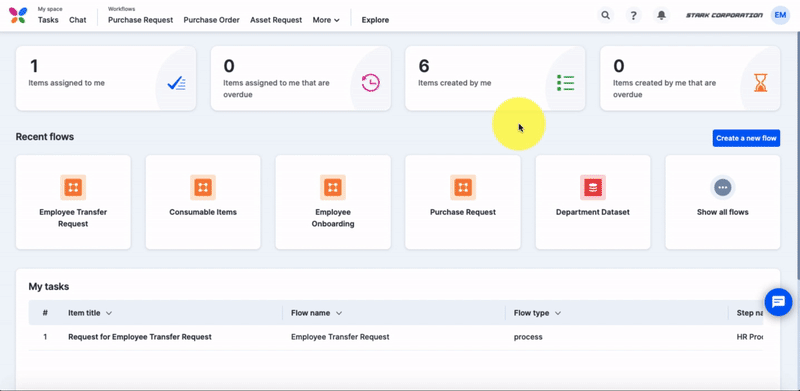Open the Asset Request workflow

point(276,20)
